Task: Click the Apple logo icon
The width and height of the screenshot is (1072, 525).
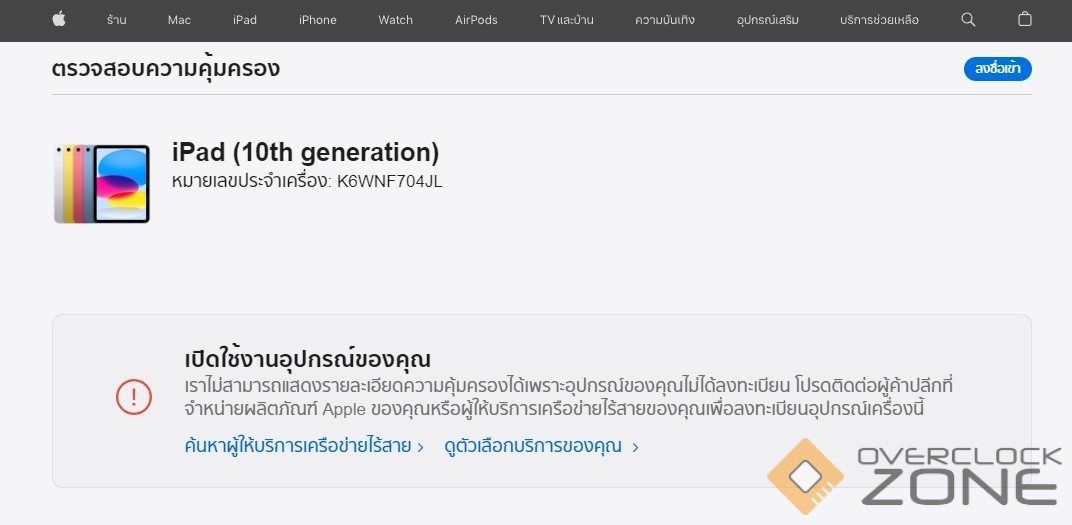Action: tap(59, 19)
